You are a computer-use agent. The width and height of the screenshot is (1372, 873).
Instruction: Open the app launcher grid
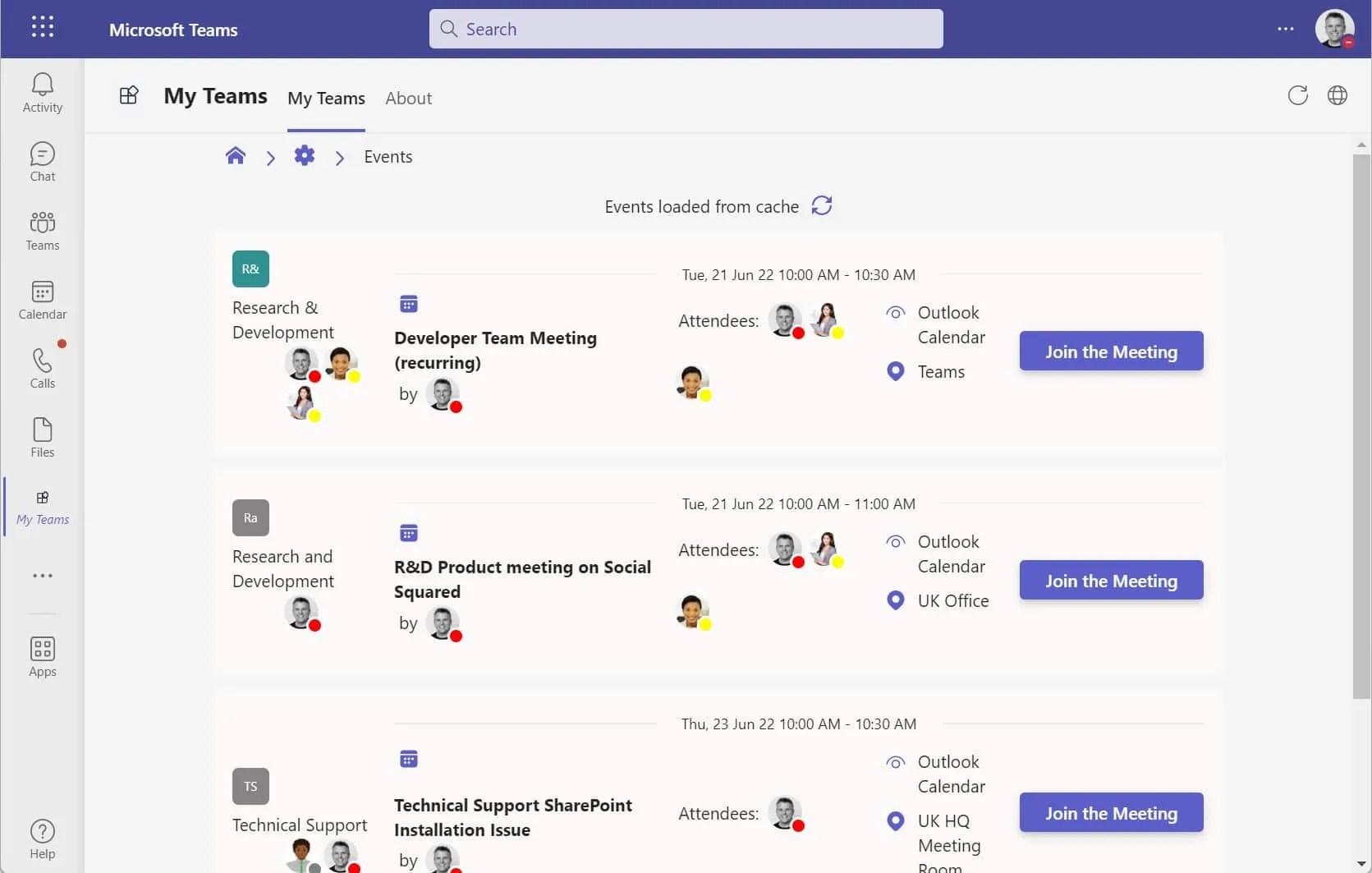pyautogui.click(x=43, y=27)
